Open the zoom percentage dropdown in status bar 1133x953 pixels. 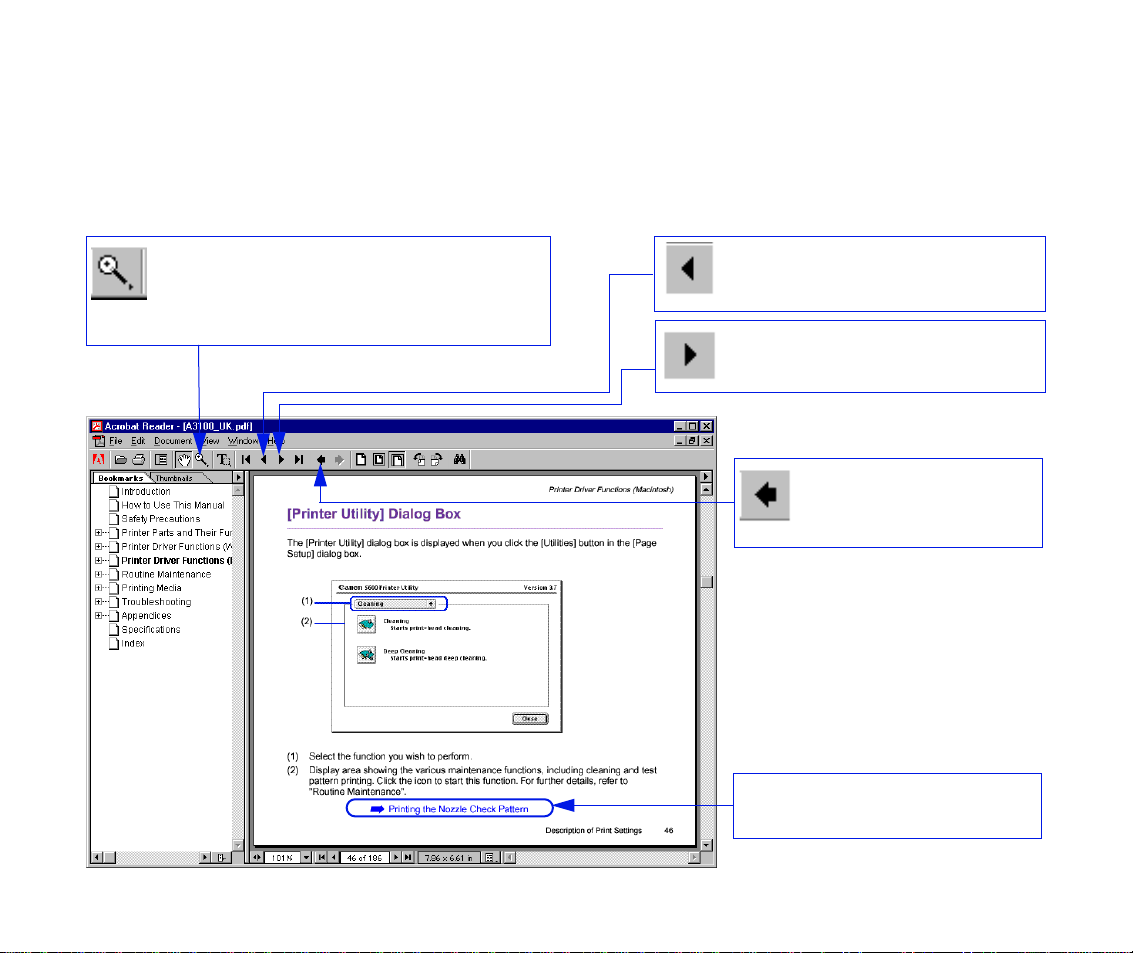coord(306,858)
